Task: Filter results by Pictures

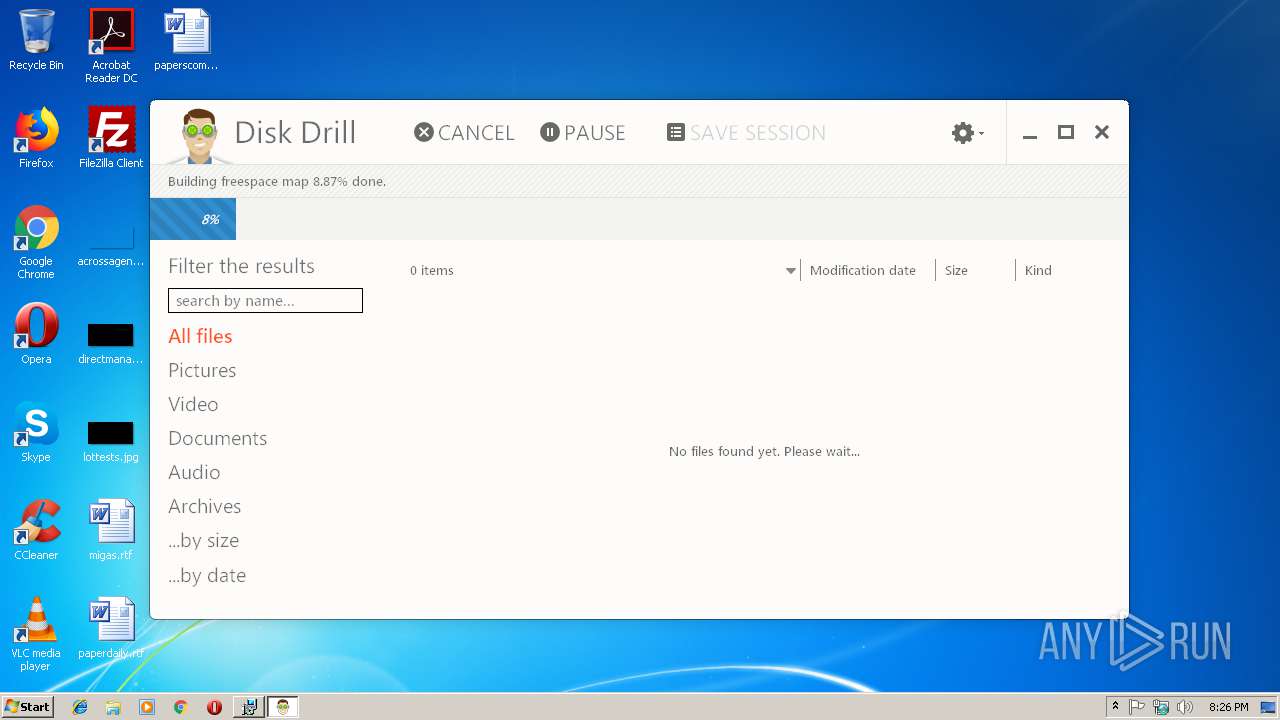Action: click(202, 370)
